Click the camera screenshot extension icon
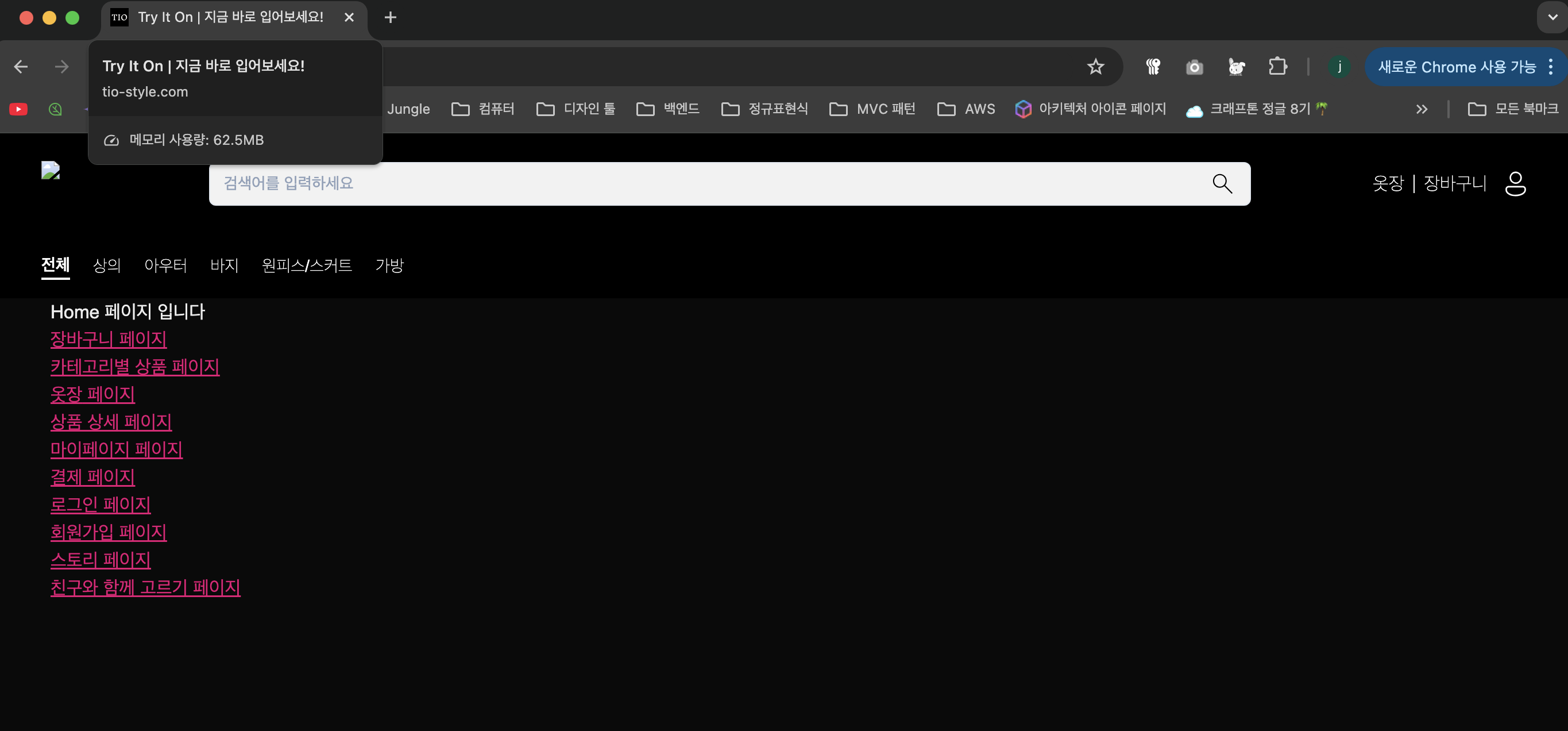The image size is (1568, 731). 1194,67
